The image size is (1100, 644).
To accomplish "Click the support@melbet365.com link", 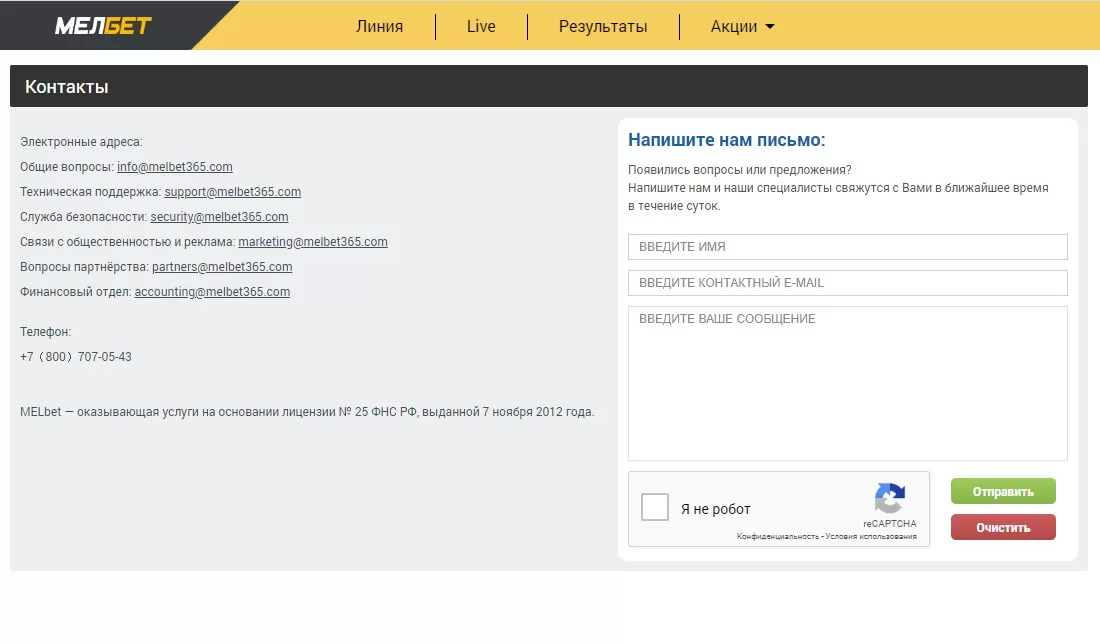I will point(232,191).
